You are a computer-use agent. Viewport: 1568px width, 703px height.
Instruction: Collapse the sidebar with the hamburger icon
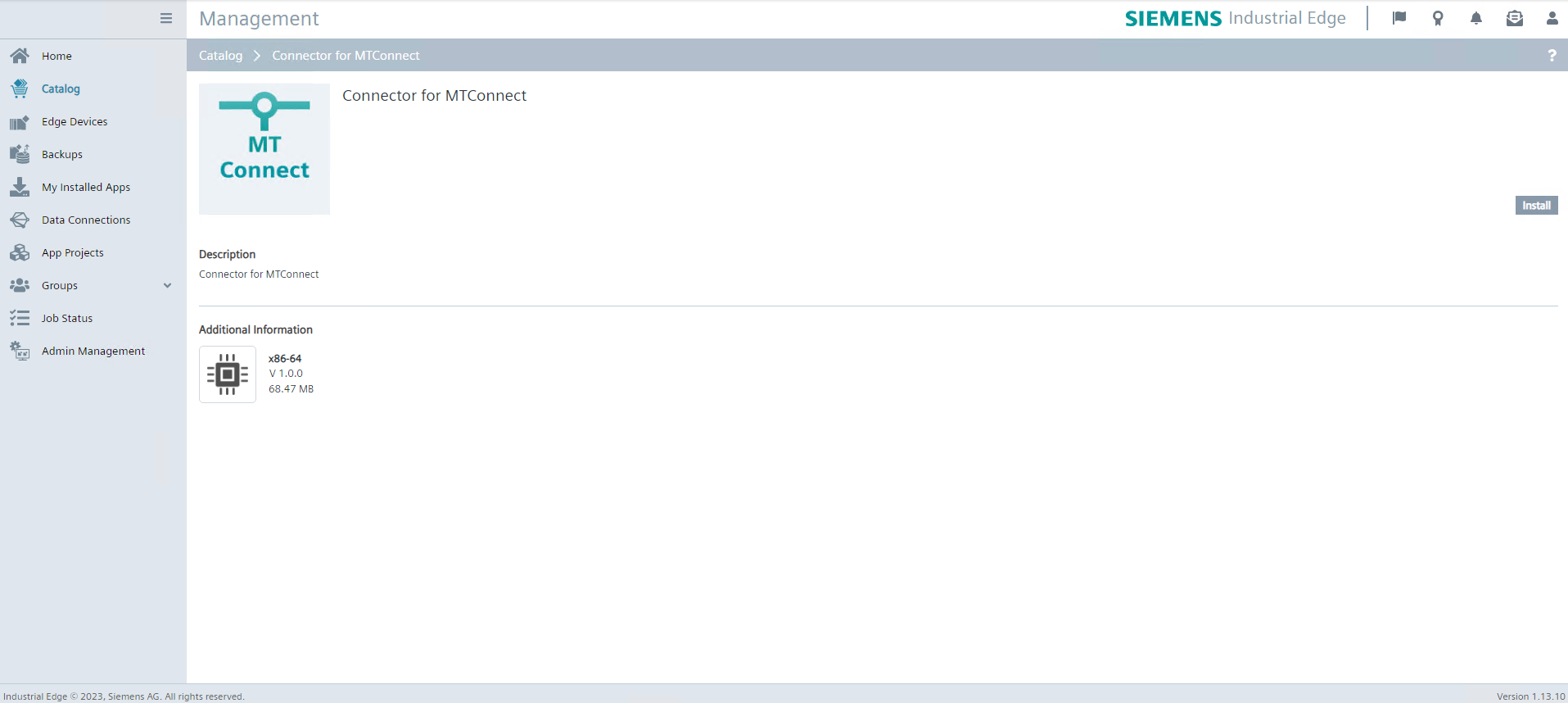(166, 18)
